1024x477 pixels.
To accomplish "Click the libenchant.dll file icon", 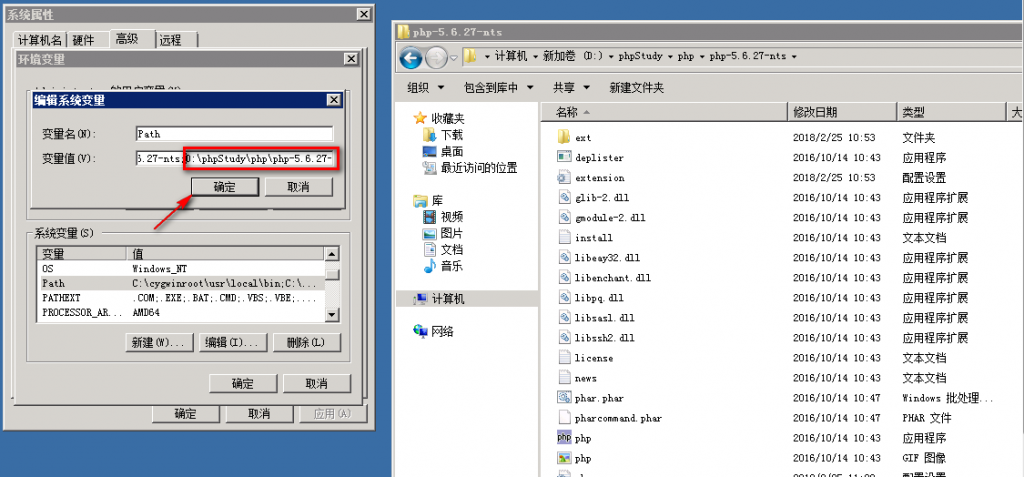I will coord(564,278).
